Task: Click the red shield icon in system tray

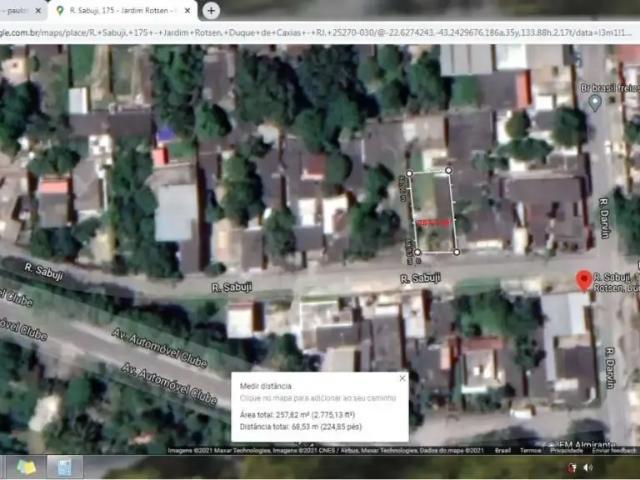Action: tap(571, 468)
